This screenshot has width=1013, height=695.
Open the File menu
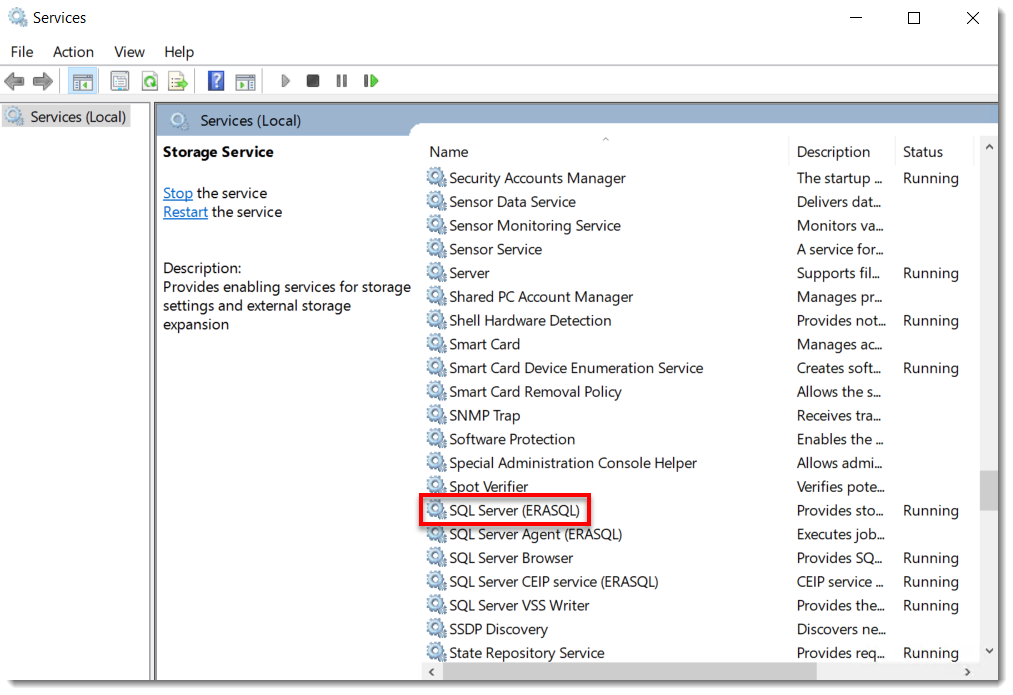pyautogui.click(x=22, y=52)
